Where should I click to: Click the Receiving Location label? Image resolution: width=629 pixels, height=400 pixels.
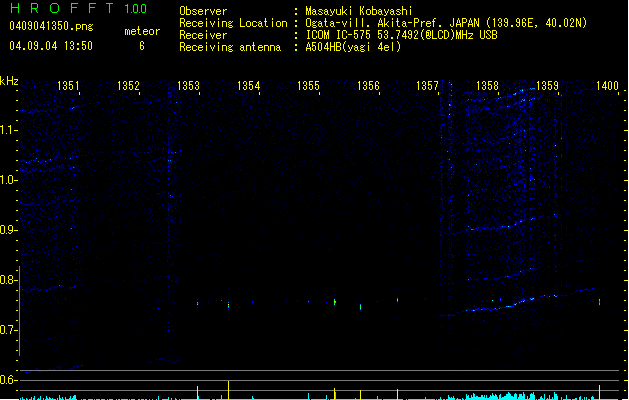point(233,23)
